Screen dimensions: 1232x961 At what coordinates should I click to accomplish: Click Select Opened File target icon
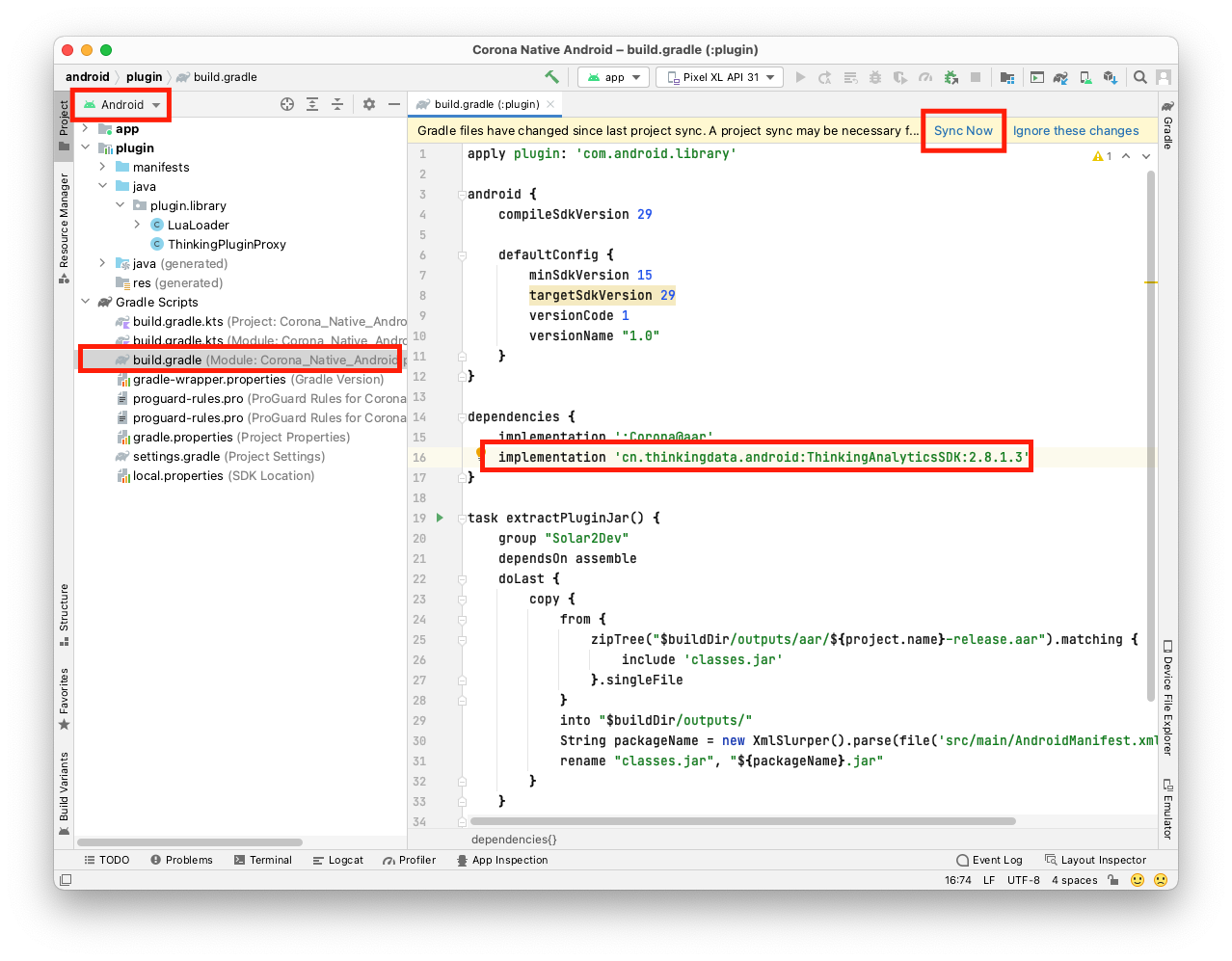(287, 104)
